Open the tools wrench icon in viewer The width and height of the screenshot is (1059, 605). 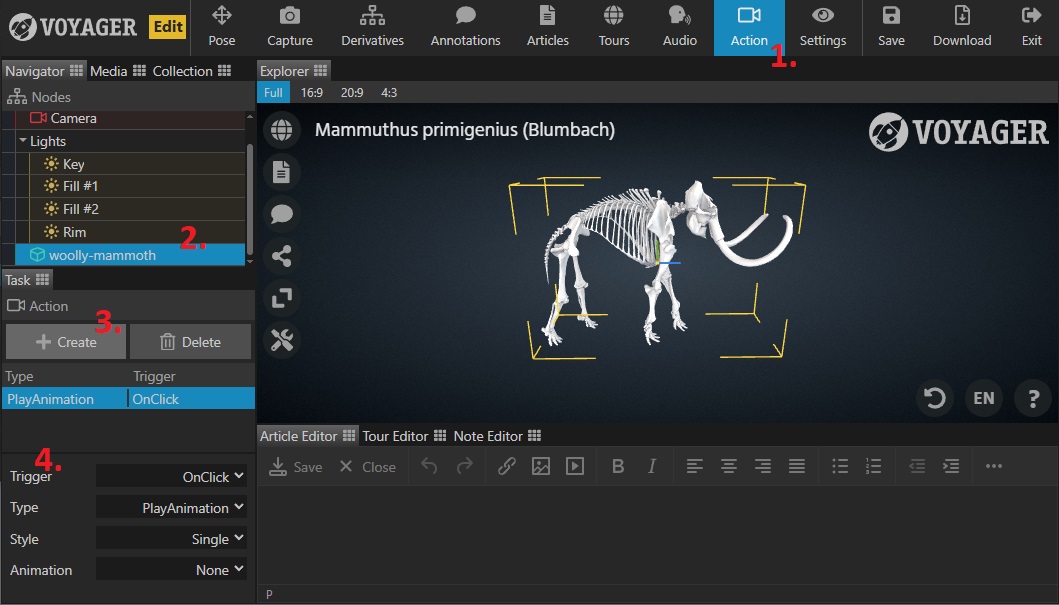(282, 340)
